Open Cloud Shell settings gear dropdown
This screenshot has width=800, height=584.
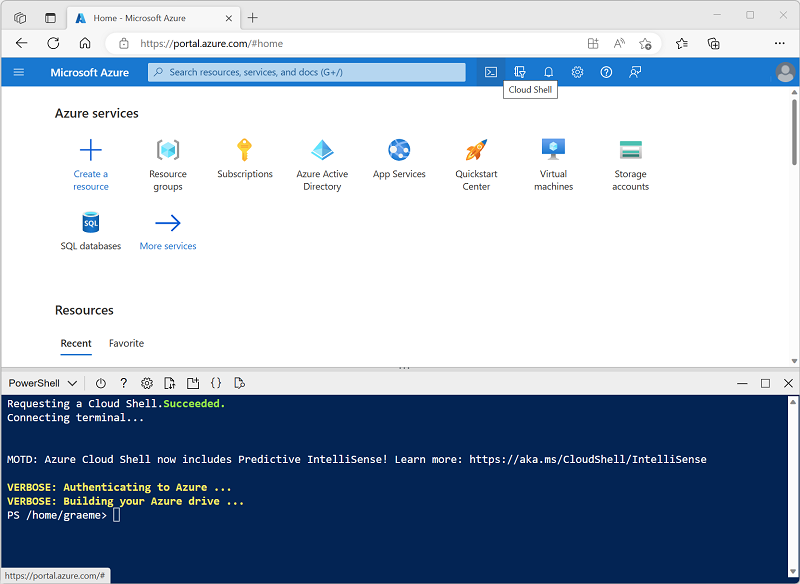[x=147, y=383]
